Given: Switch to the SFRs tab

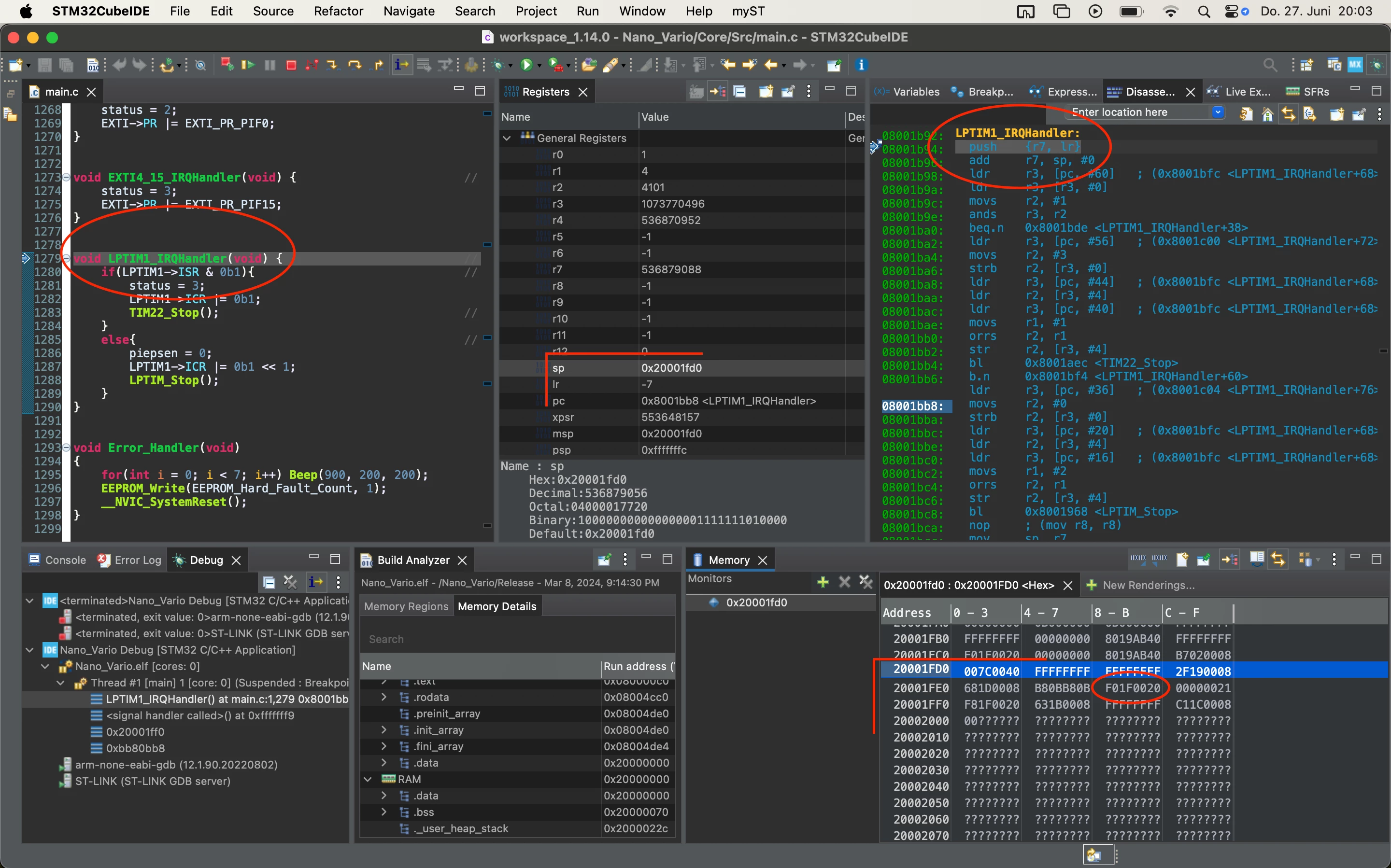Looking at the screenshot, I should 1308,92.
